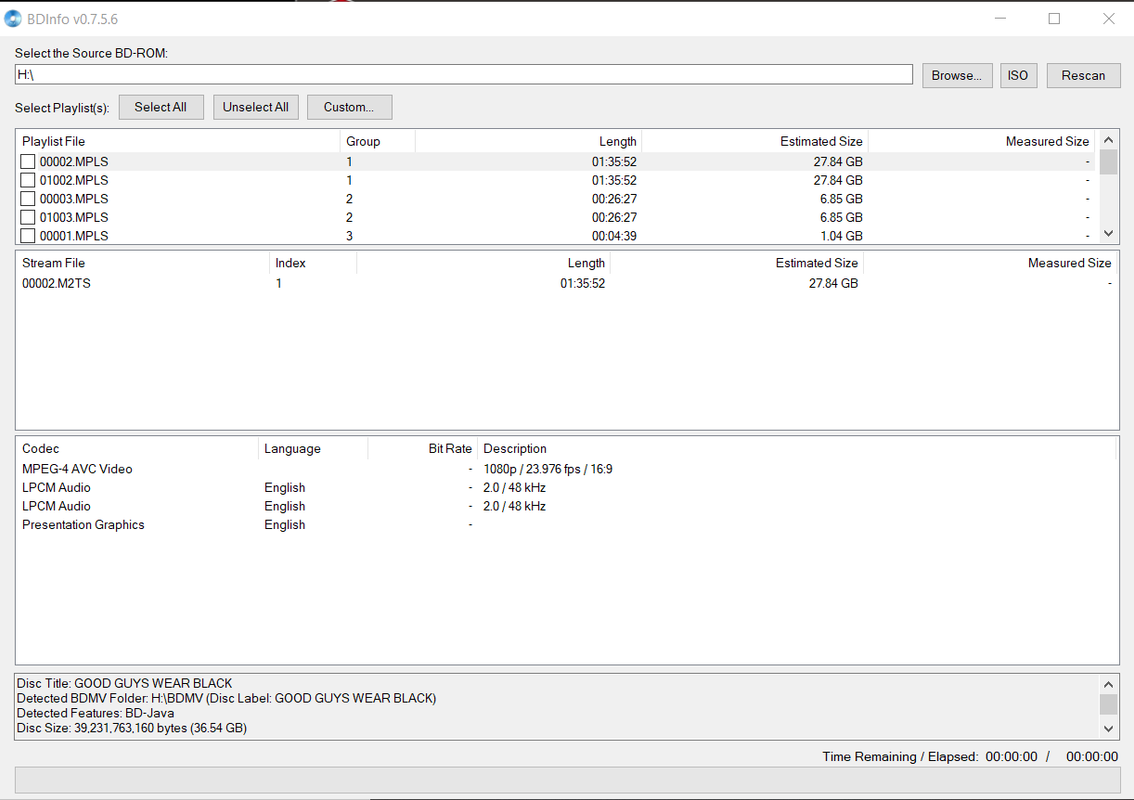This screenshot has height=800, width=1134.
Task: Open ISO file with ISO button
Action: pyautogui.click(x=1018, y=75)
